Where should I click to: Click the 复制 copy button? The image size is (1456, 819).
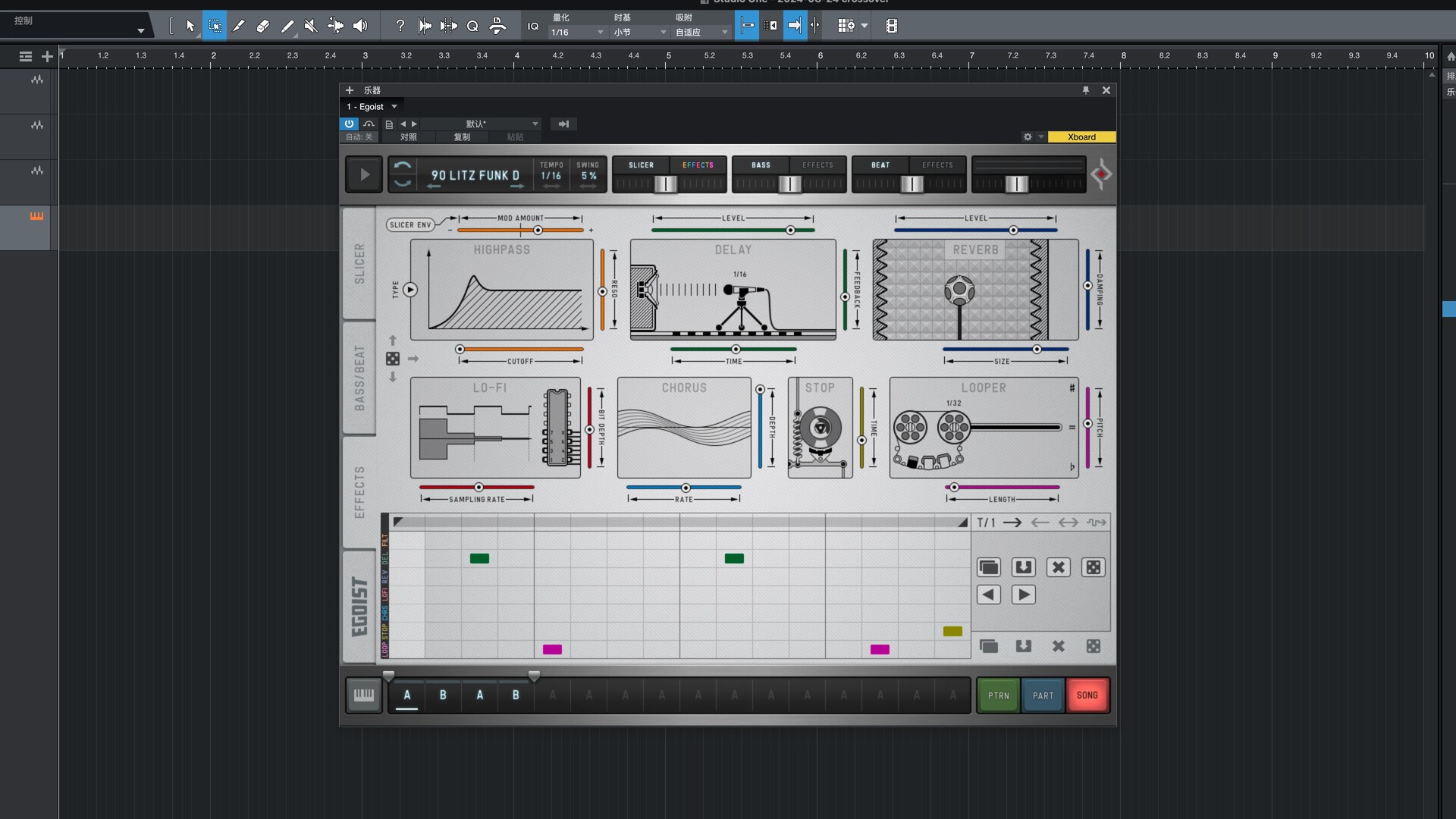tap(462, 137)
